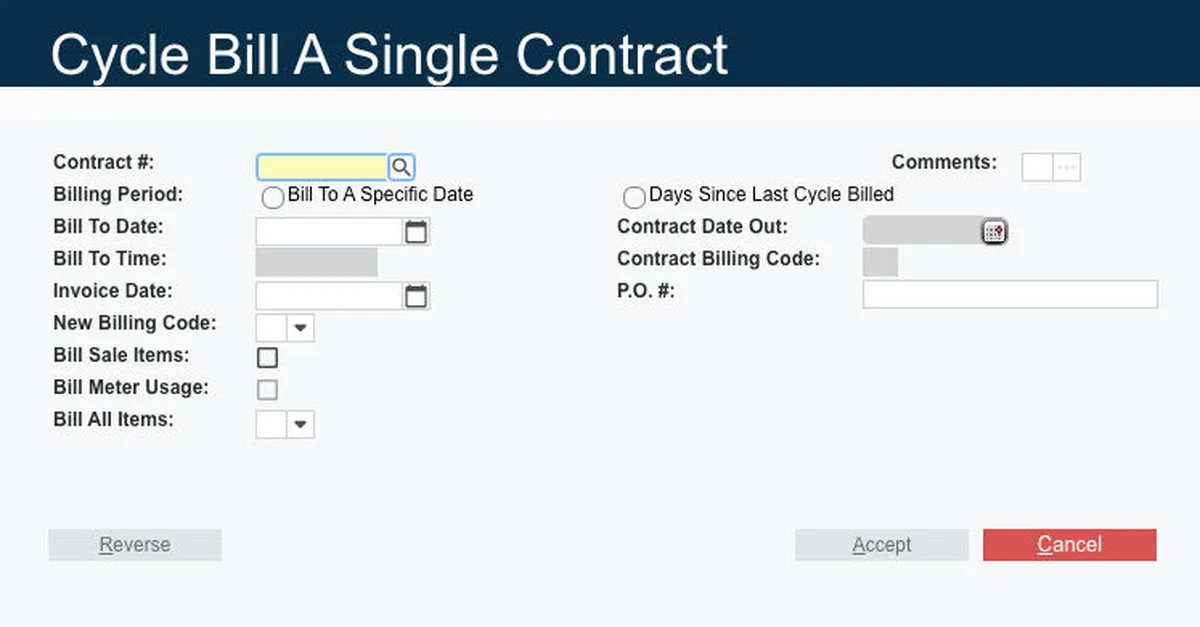Open the Bill To Date calendar picker
This screenshot has height=627, width=1200.
tap(416, 232)
